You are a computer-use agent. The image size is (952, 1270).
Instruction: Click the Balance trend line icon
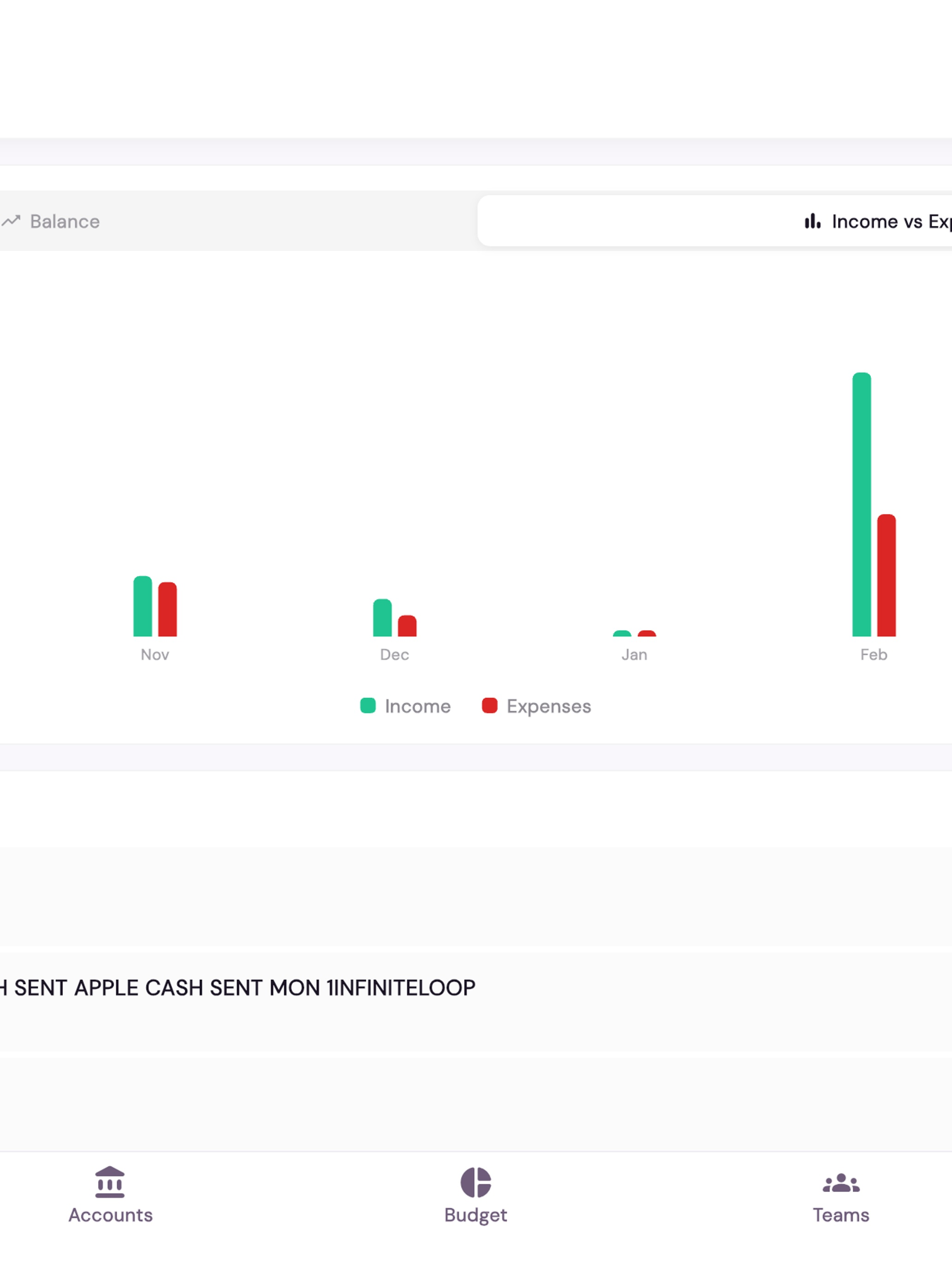(x=11, y=221)
